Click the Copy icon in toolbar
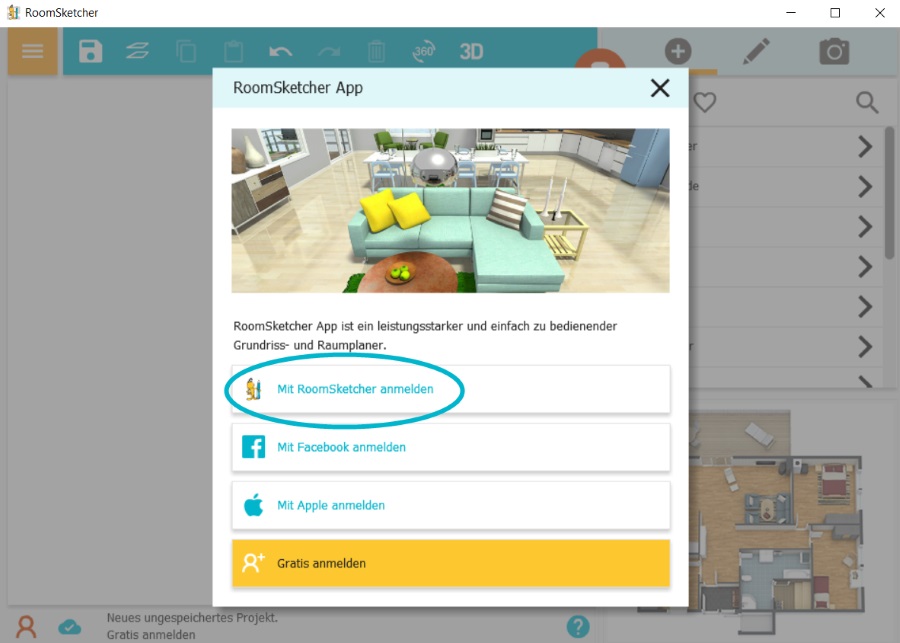Screen dimensions: 900x643 coord(185,52)
